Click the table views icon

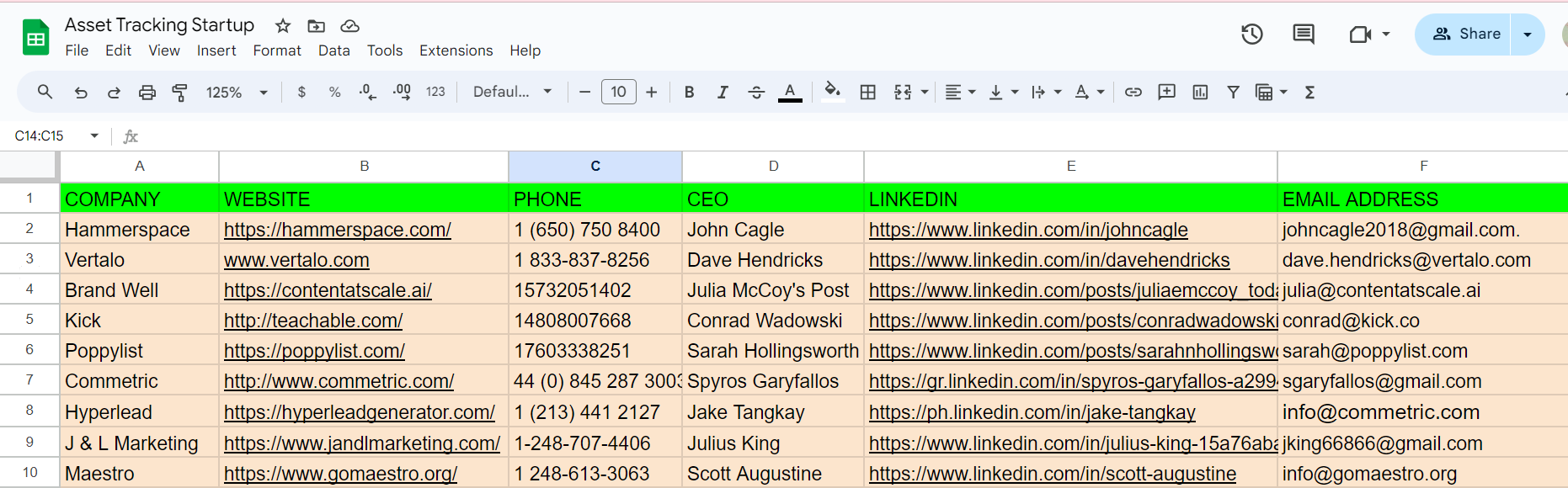1264,93
